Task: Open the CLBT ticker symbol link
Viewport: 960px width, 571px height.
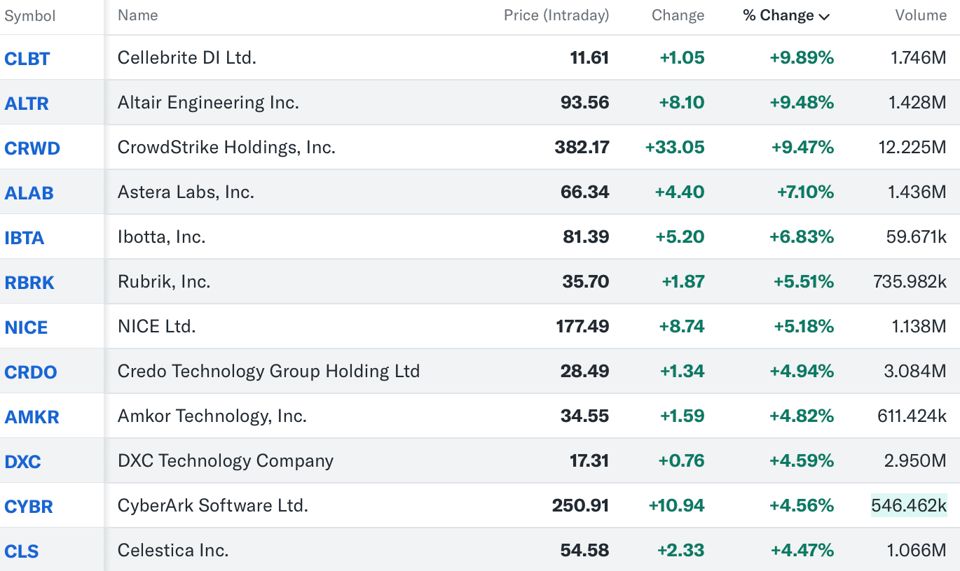Action: coord(27,58)
